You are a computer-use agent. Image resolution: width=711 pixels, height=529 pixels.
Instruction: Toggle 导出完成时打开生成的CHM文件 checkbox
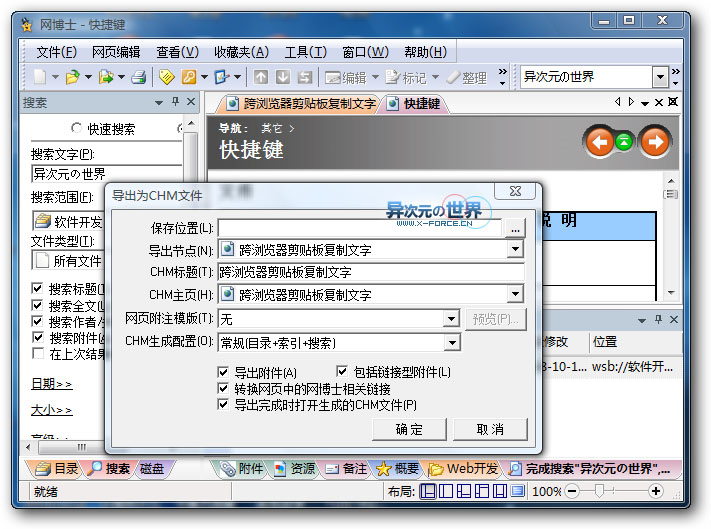223,404
